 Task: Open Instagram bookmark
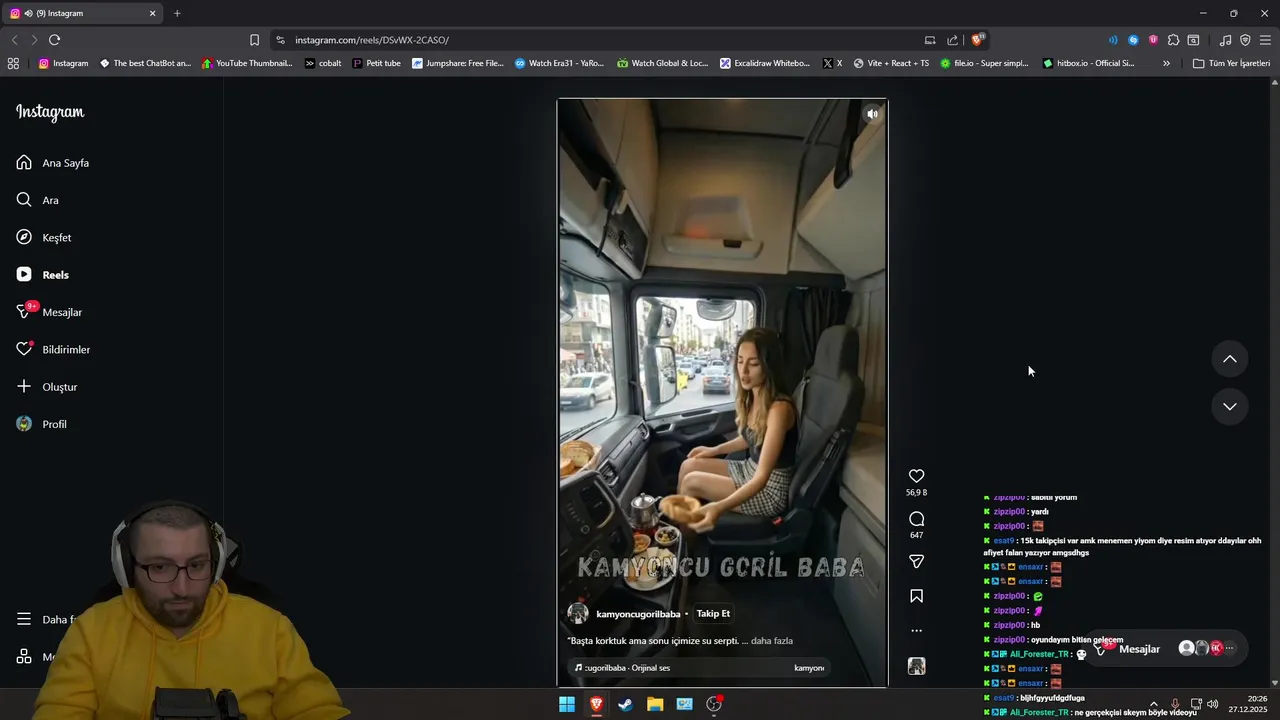(x=63, y=63)
